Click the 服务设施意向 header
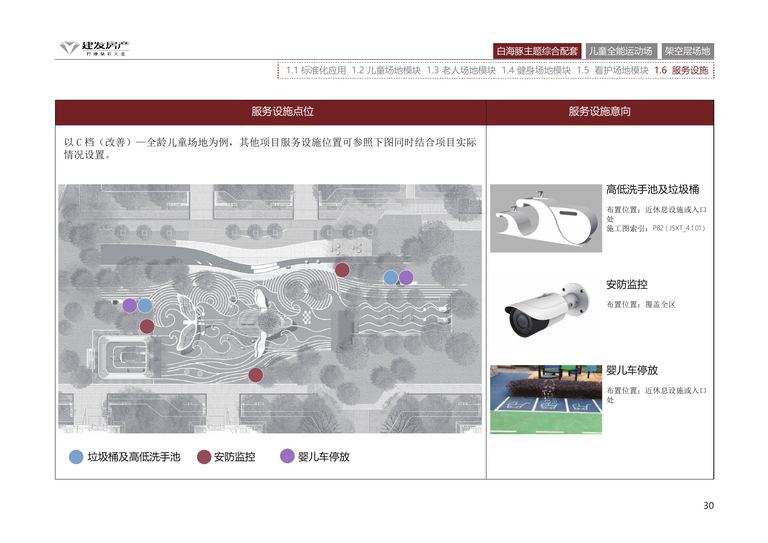 point(600,112)
